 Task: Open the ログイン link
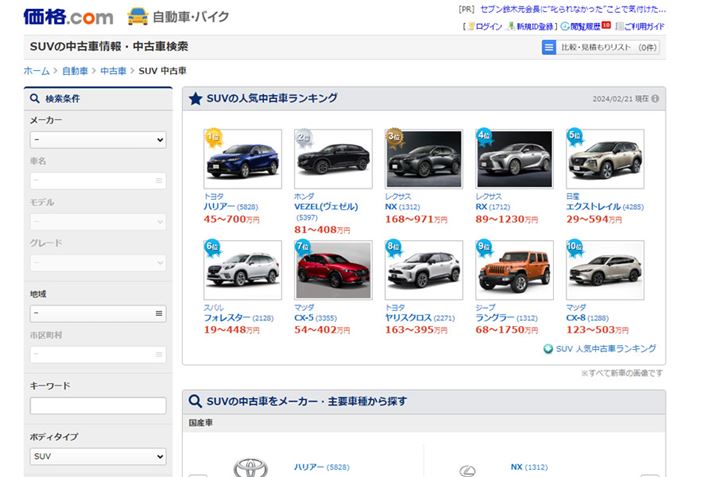point(488,26)
